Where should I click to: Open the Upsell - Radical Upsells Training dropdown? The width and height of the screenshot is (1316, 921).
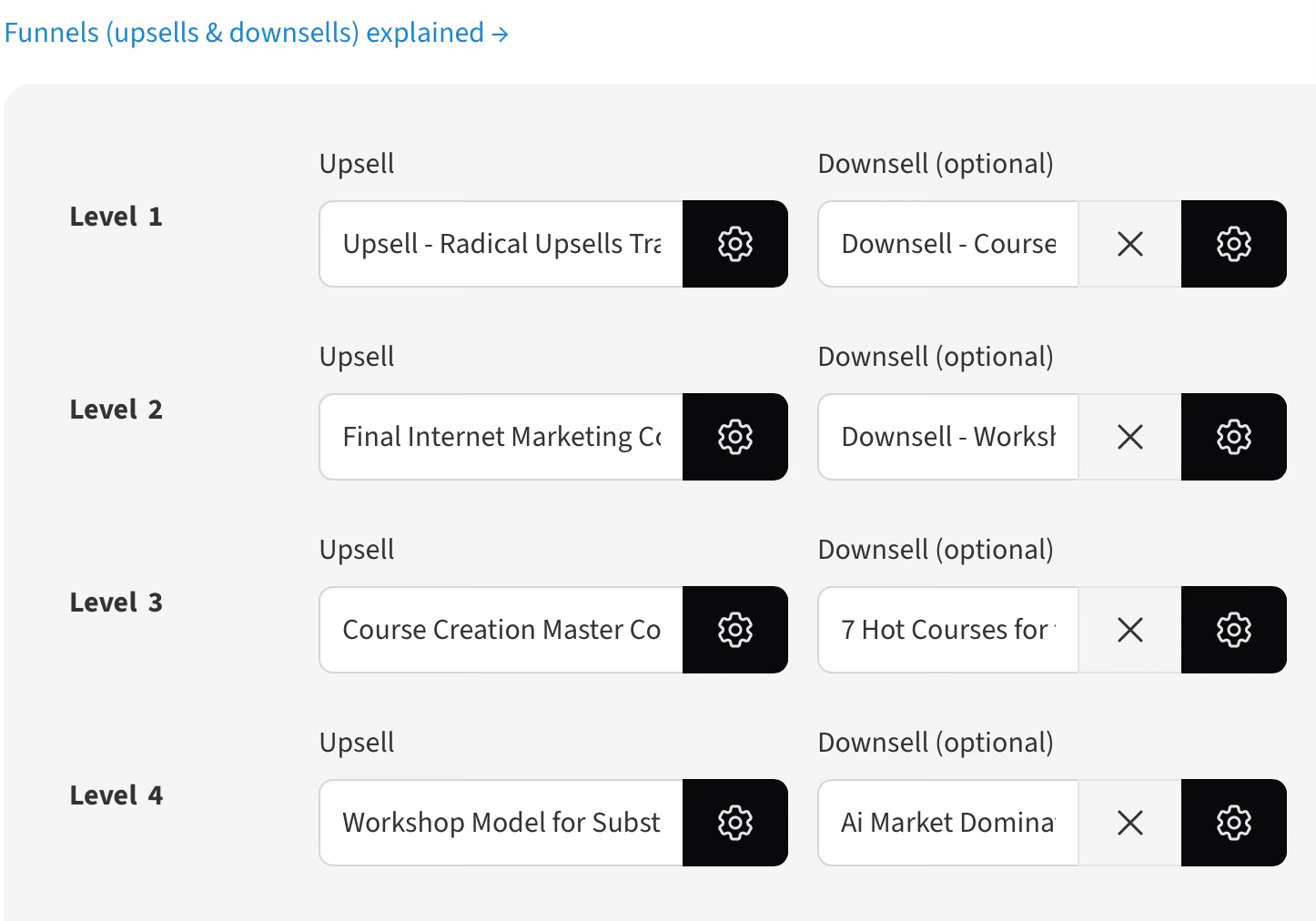[501, 244]
